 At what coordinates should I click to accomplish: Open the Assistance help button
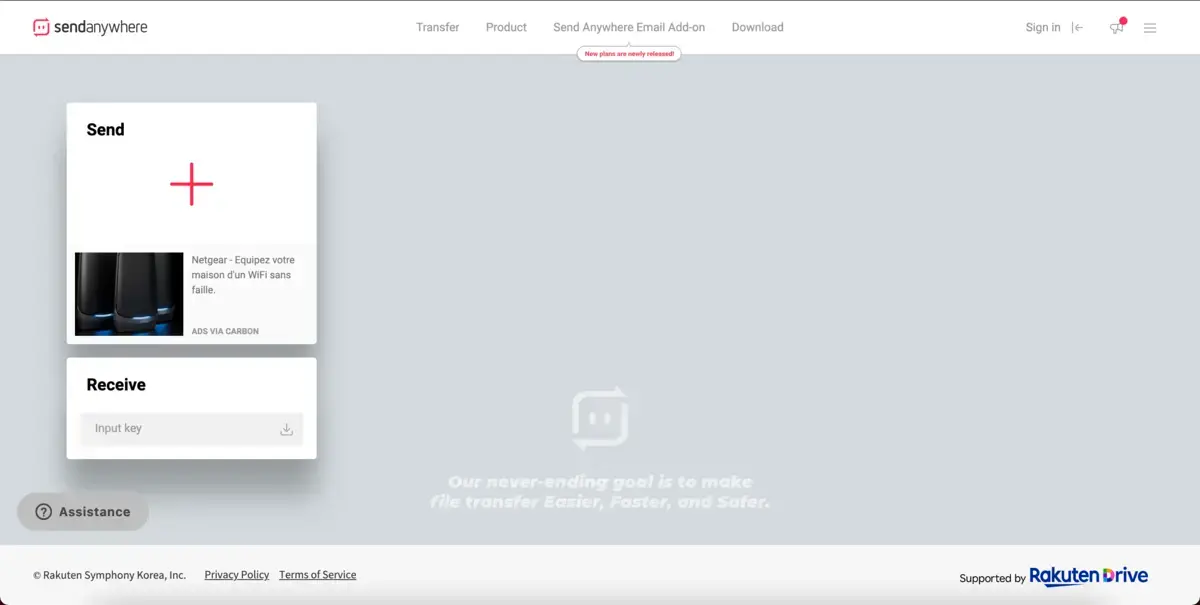pos(83,512)
